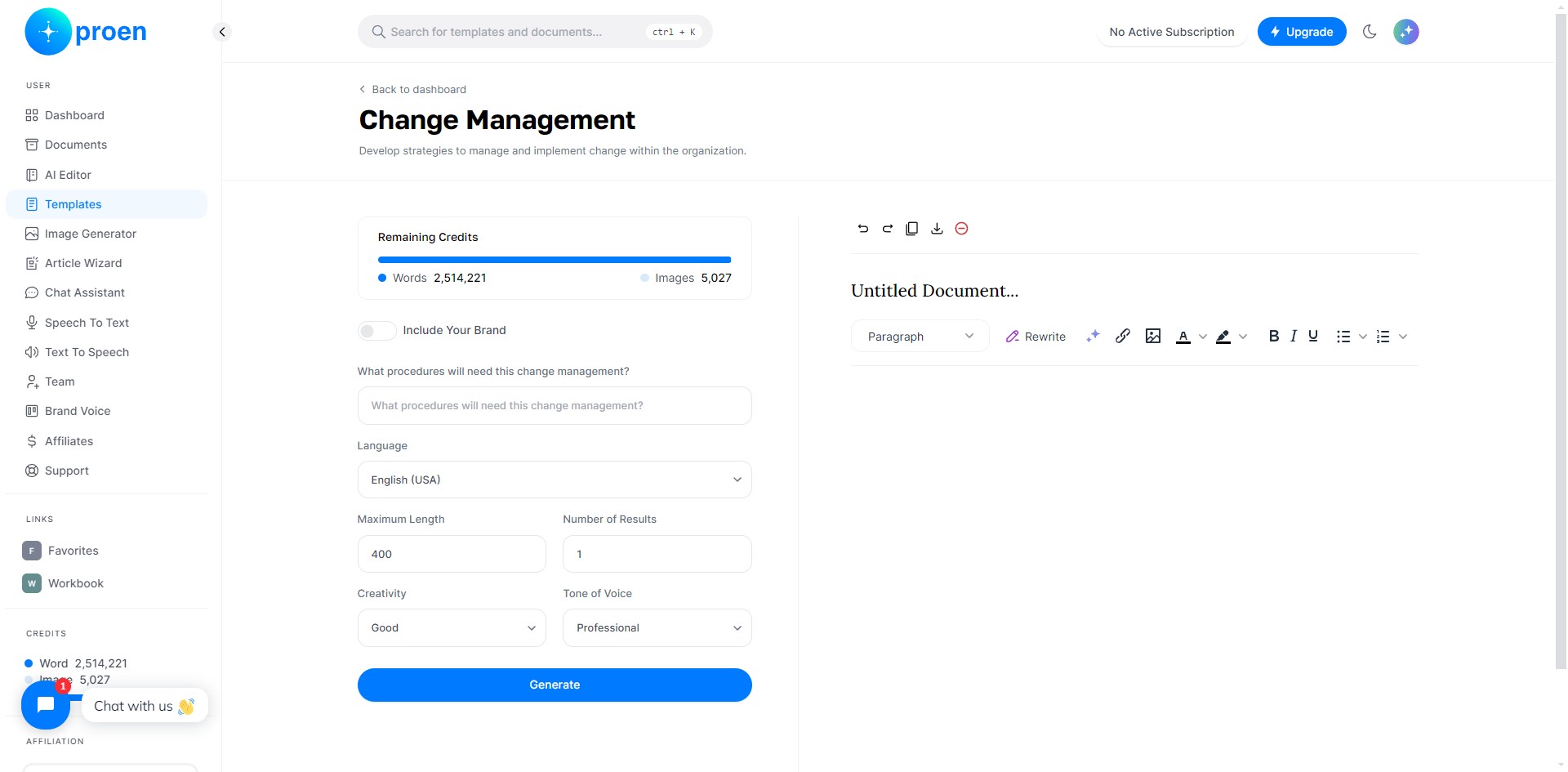The width and height of the screenshot is (1568, 772).
Task: Open Brand Voice in sidebar
Action: [x=107, y=411]
